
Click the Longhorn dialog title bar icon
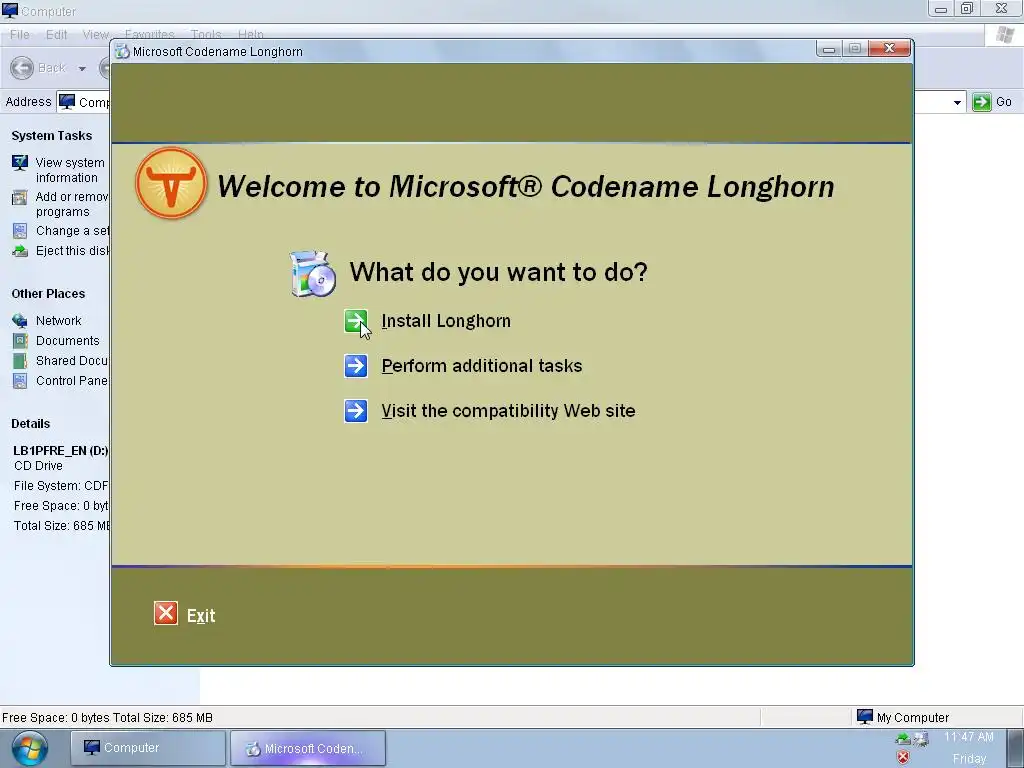(122, 52)
